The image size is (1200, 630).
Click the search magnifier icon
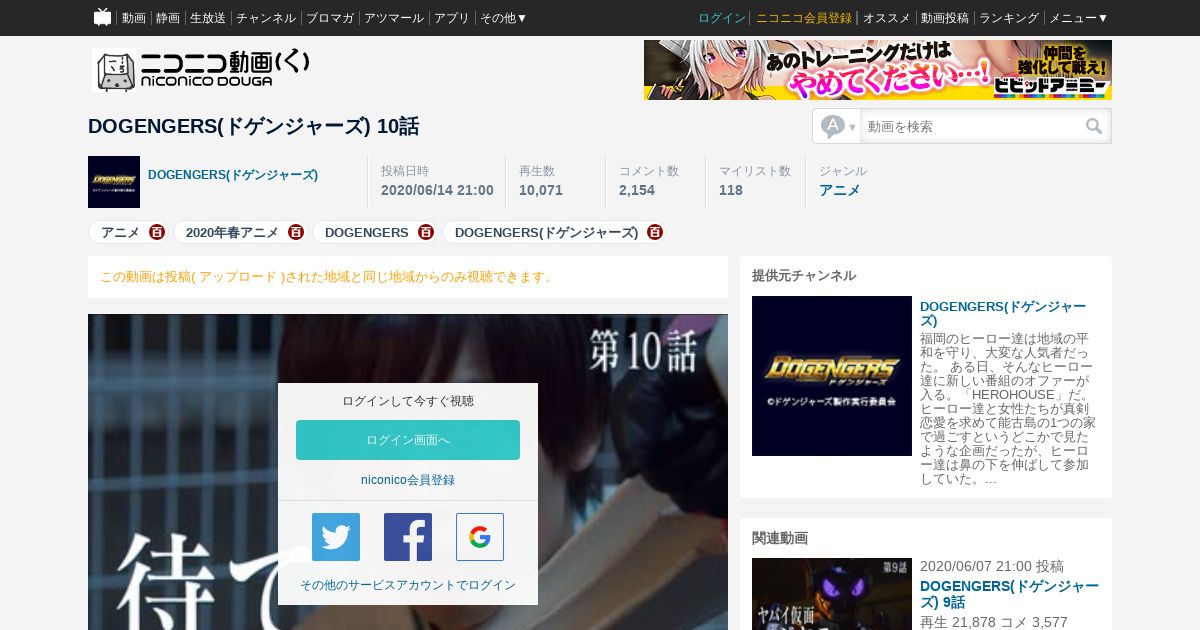1094,126
